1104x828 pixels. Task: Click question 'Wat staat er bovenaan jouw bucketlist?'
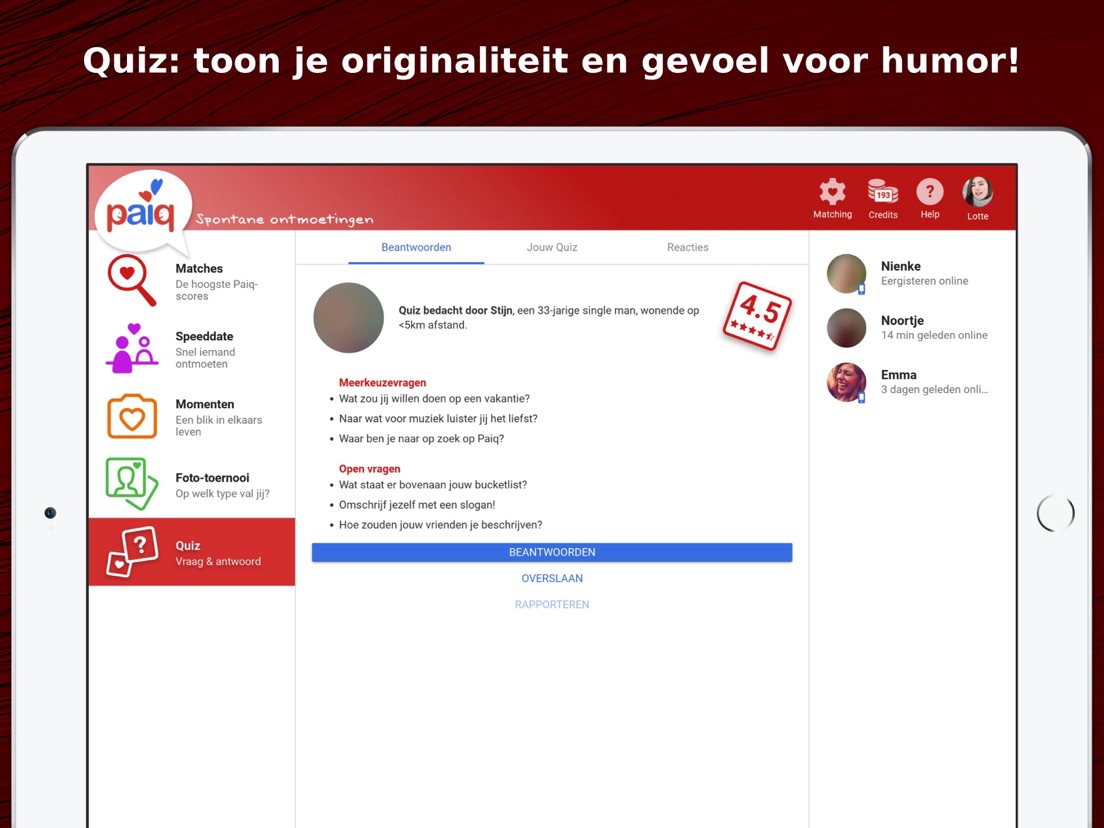coord(433,484)
